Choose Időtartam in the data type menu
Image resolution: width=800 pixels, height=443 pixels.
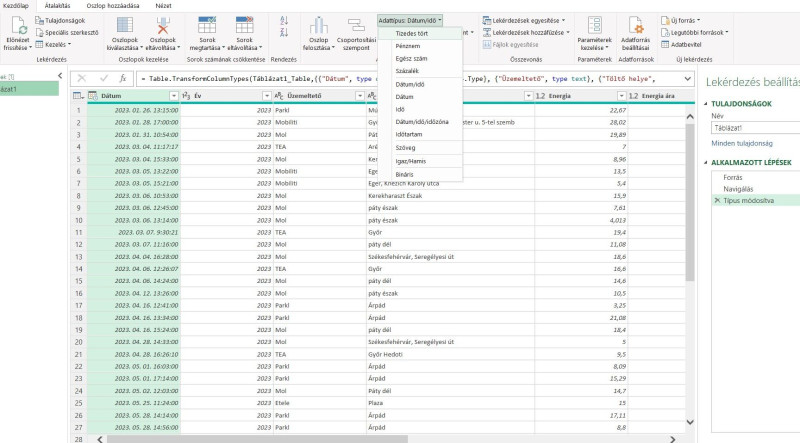click(420, 135)
